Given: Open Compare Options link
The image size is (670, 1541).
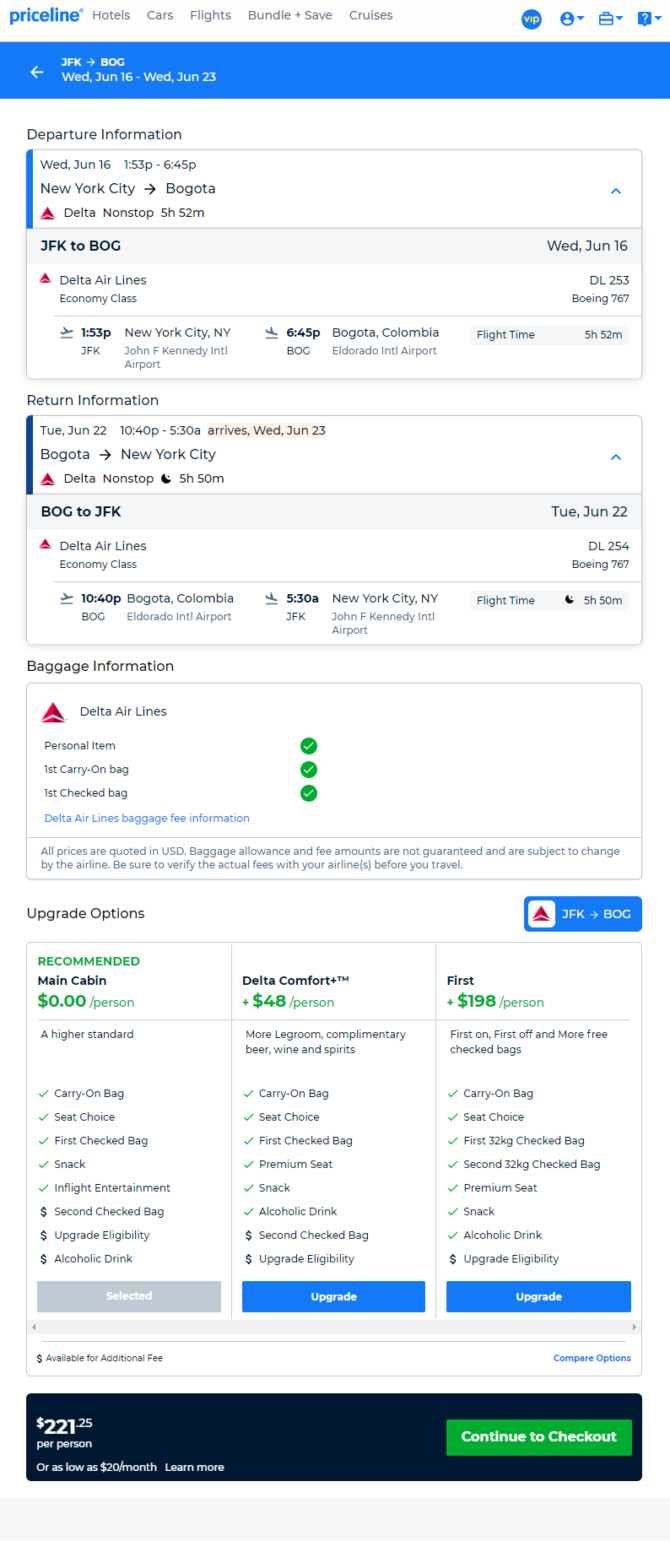Looking at the screenshot, I should 592,1358.
